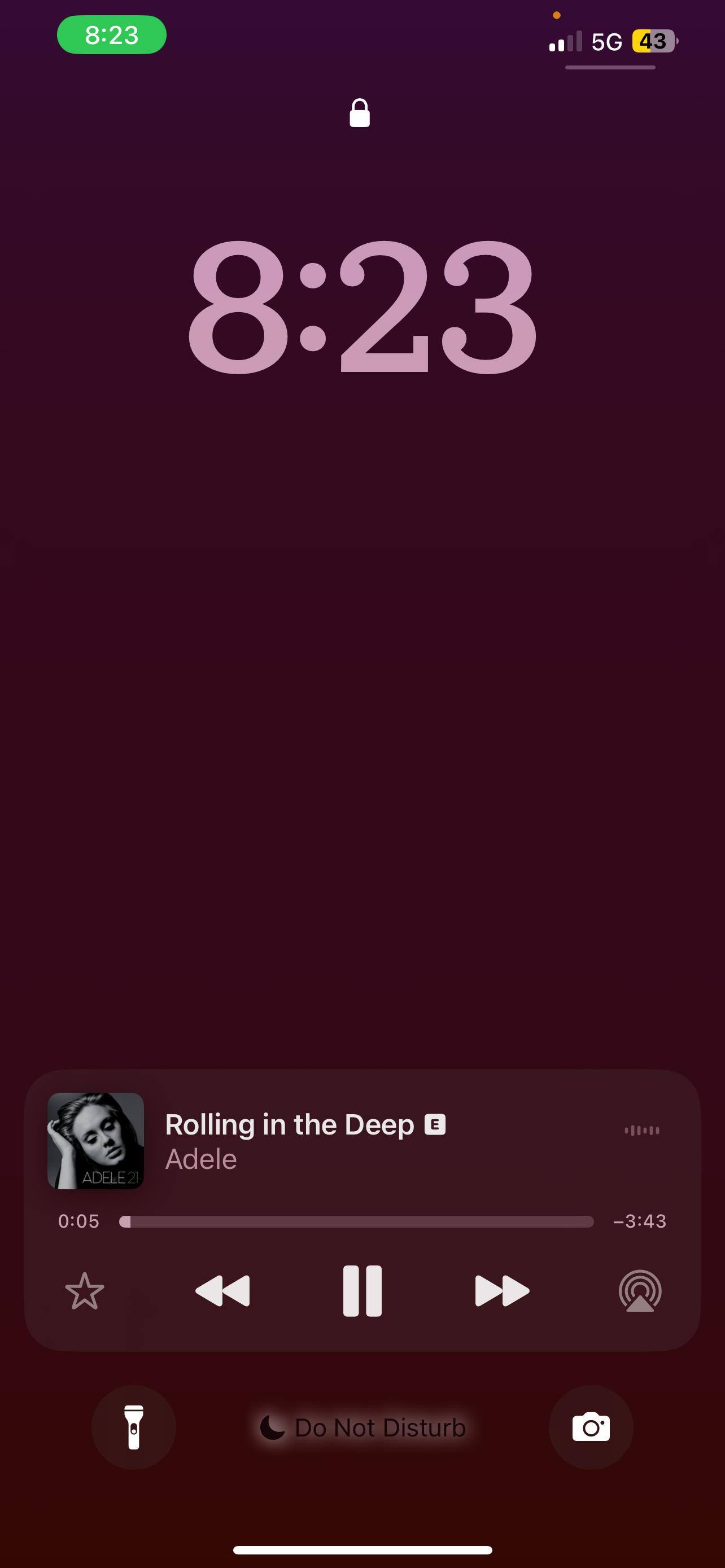This screenshot has width=725, height=1568.
Task: Click the song progress bar
Action: pyautogui.click(x=356, y=1221)
